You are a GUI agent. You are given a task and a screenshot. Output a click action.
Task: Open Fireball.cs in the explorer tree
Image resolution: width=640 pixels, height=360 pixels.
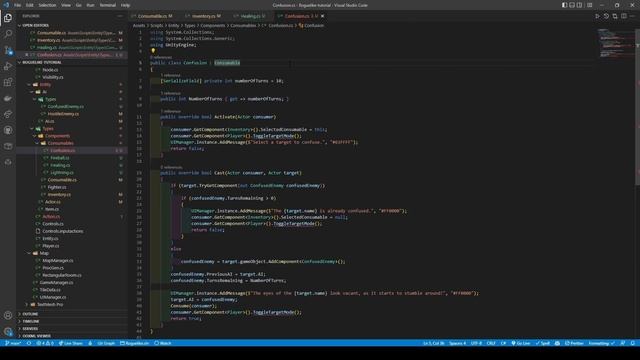60,158
